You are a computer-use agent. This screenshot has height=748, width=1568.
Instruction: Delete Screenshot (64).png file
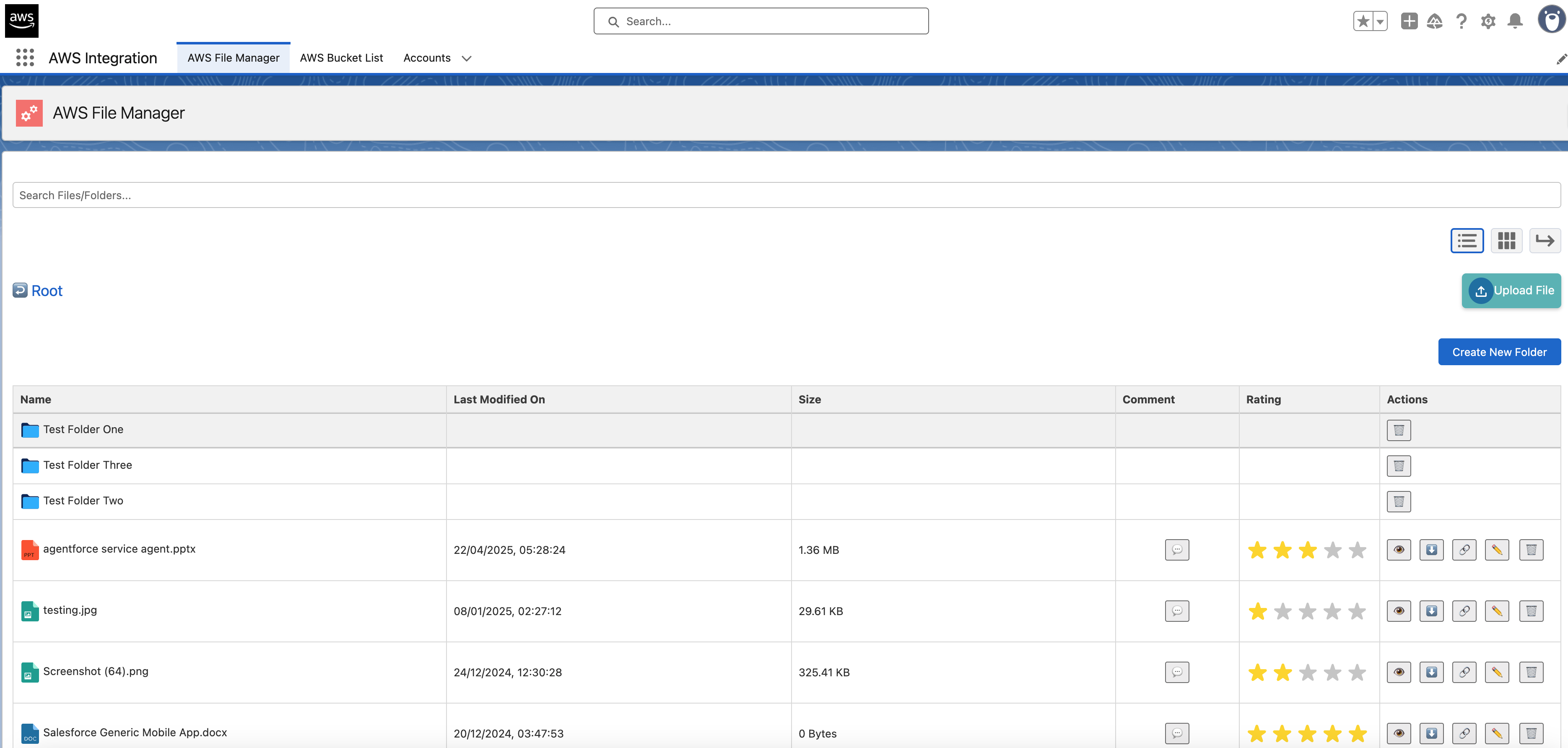1532,673
